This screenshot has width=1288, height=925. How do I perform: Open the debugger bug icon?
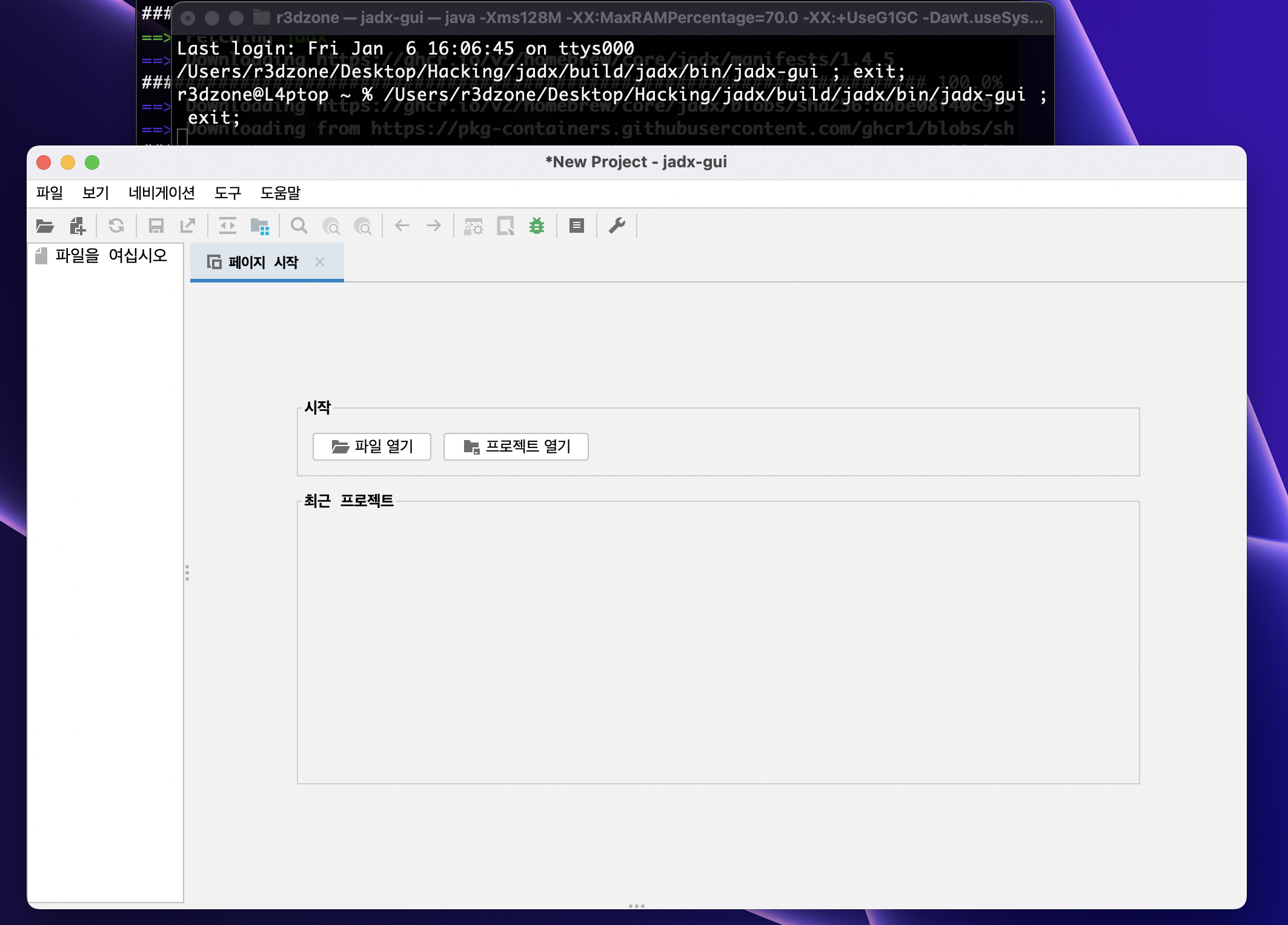click(537, 226)
